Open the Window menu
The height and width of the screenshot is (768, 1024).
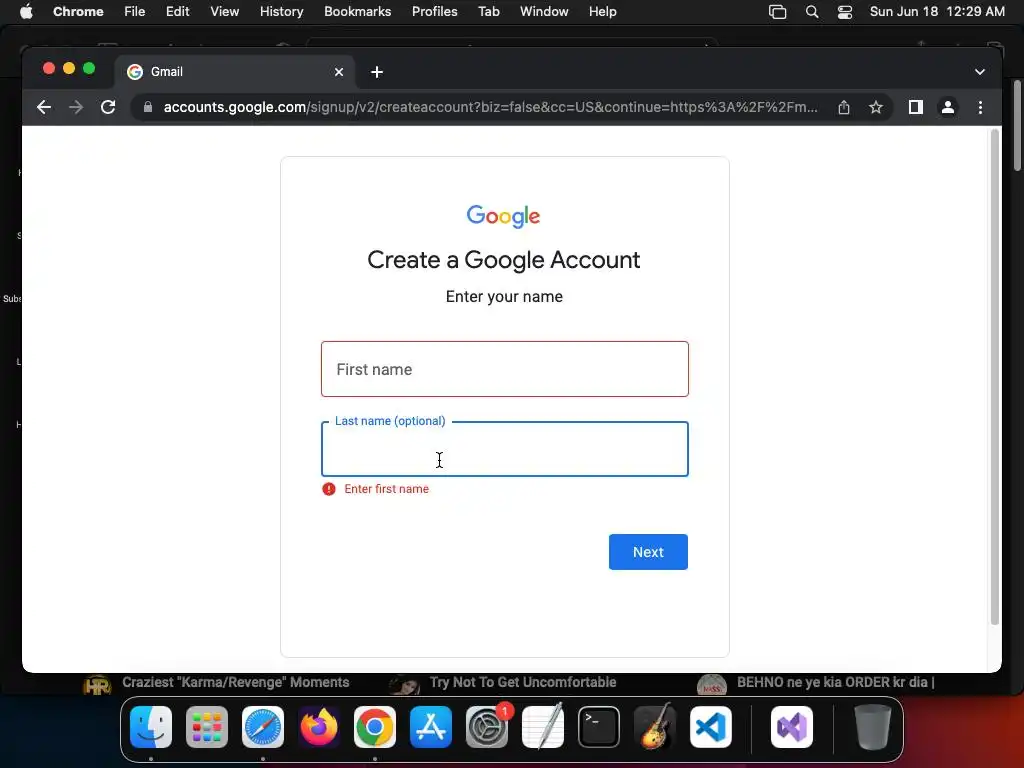(x=544, y=11)
